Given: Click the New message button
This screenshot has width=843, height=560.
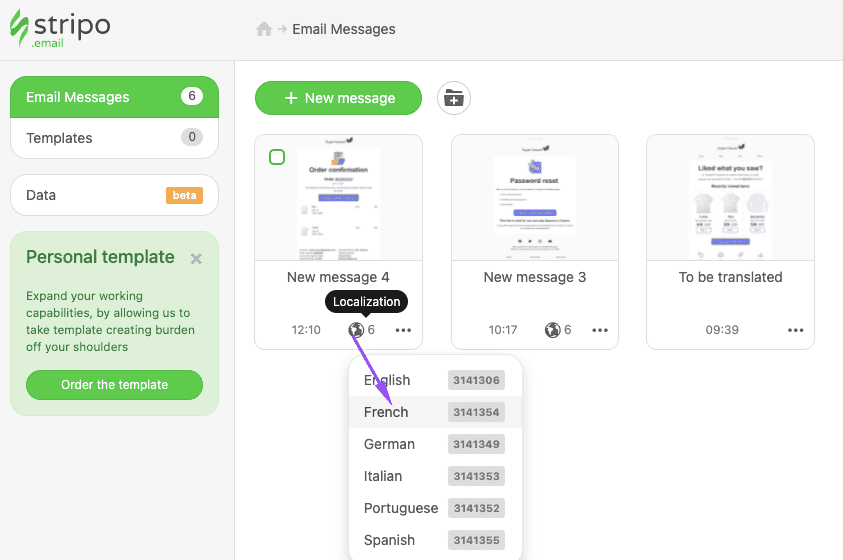Looking at the screenshot, I should pos(338,98).
